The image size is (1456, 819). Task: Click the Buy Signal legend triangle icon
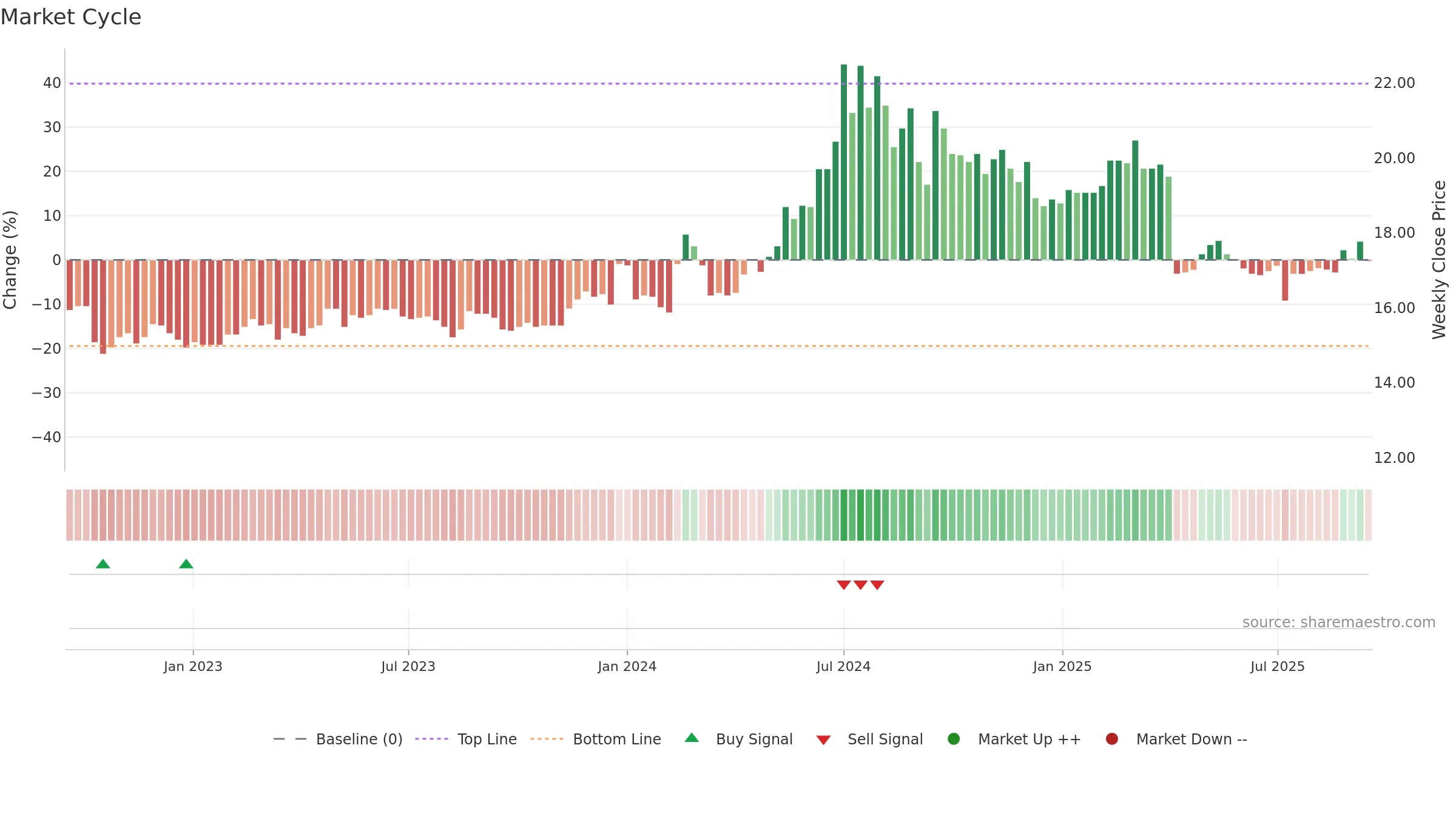click(692, 738)
